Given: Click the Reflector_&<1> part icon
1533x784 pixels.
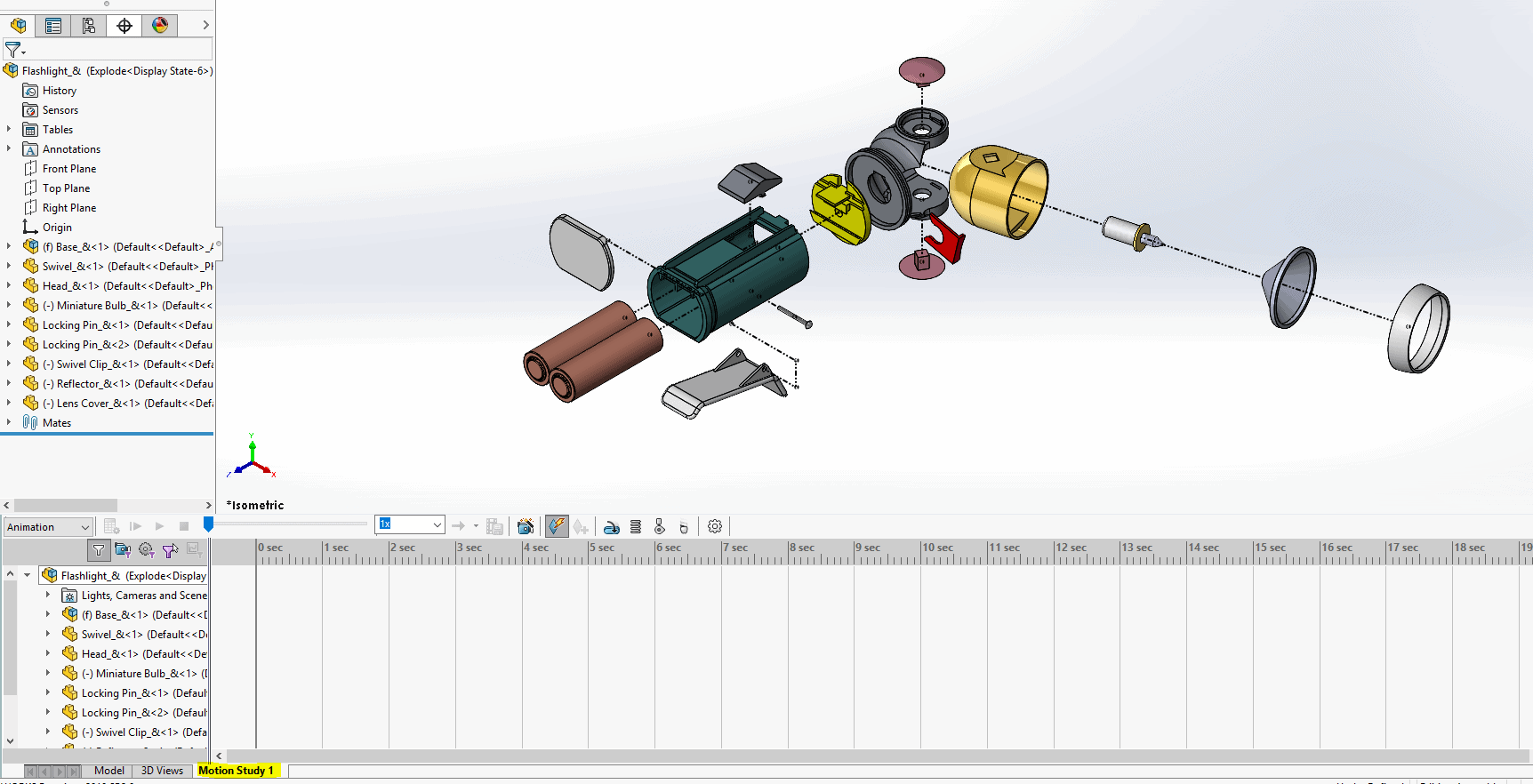Looking at the screenshot, I should click(30, 383).
